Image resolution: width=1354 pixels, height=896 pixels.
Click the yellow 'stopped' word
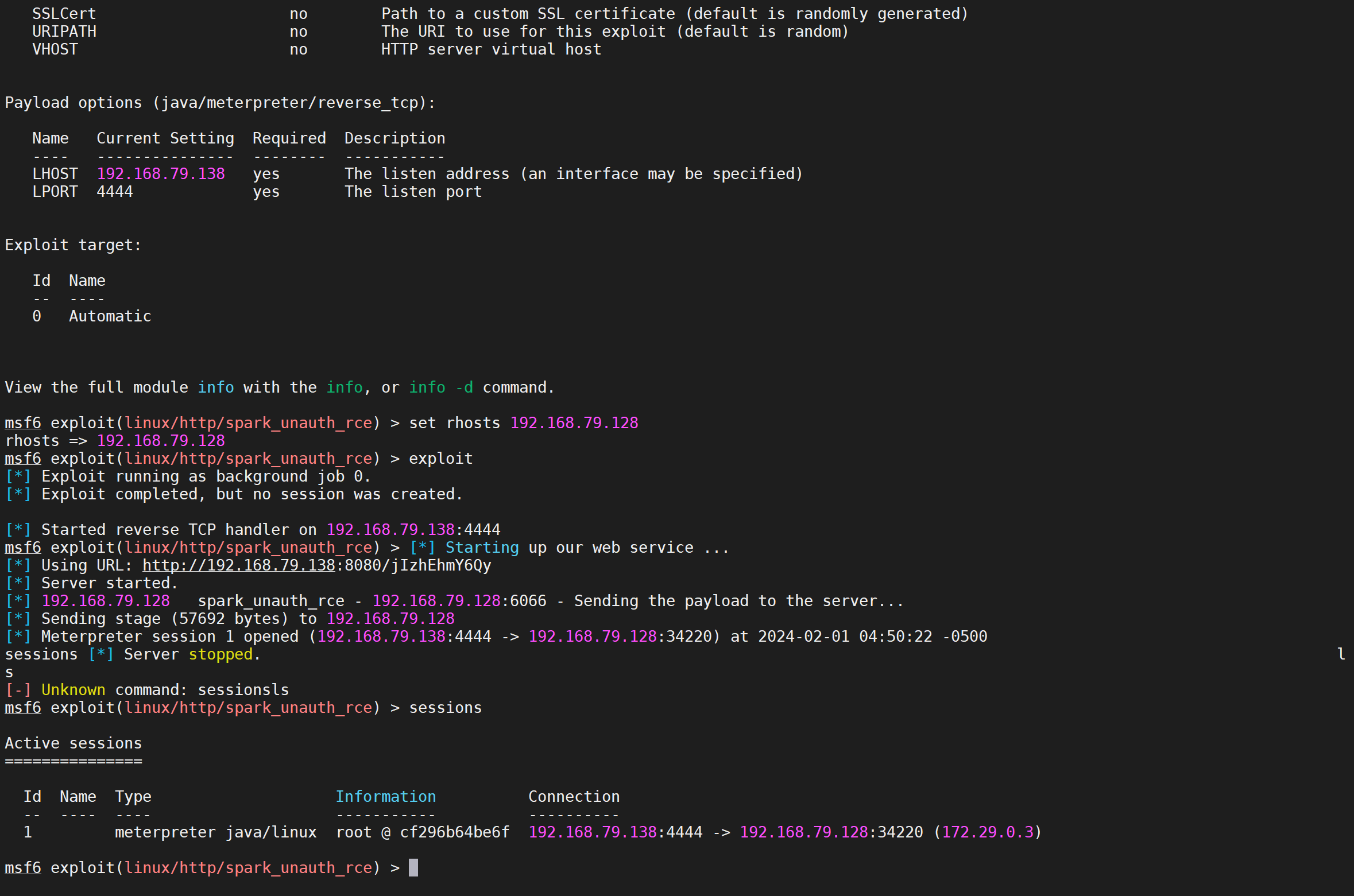click(220, 654)
